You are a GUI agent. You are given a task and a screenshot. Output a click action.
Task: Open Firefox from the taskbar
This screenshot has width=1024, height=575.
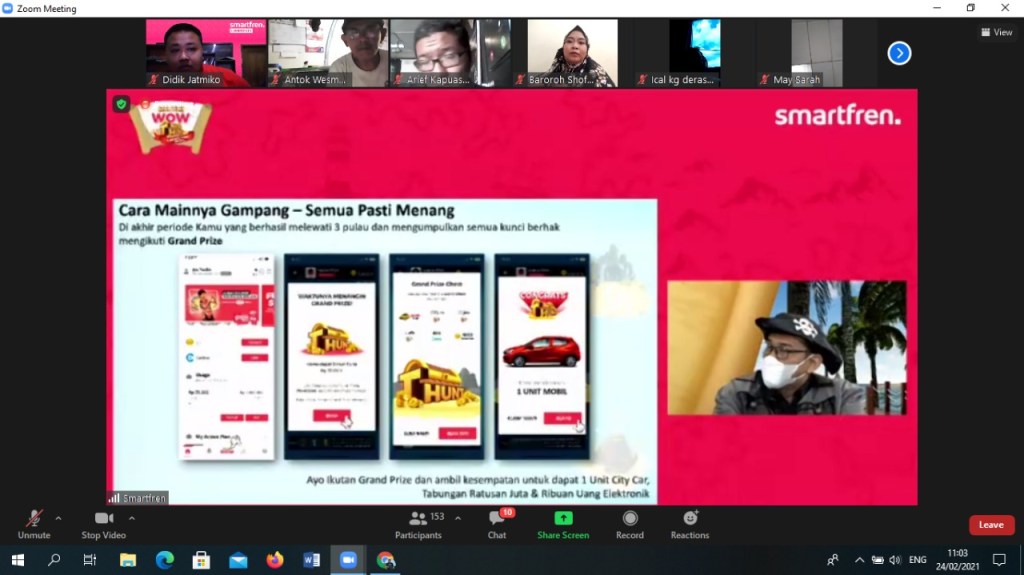(275, 560)
